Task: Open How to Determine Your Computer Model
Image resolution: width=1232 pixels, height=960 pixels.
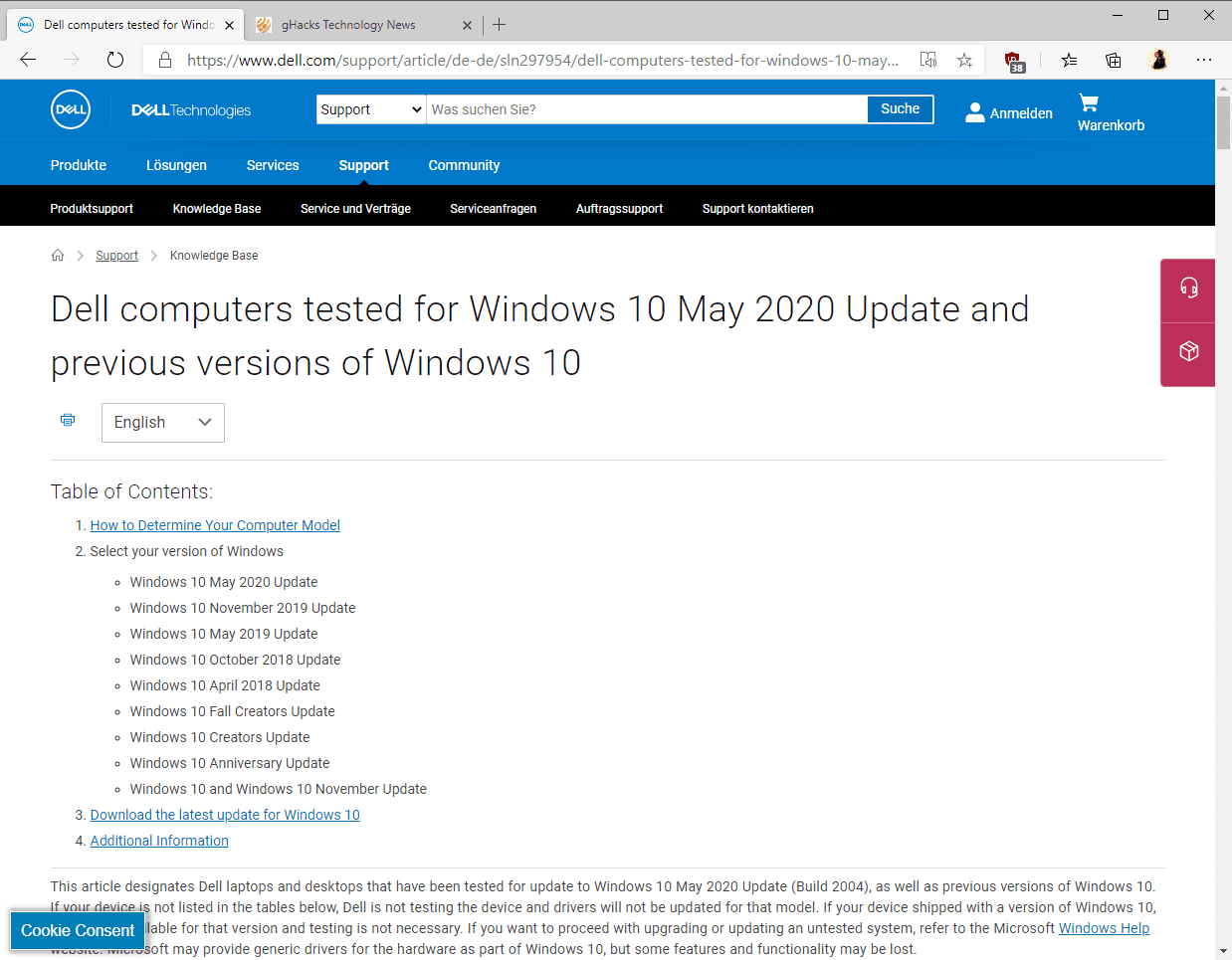Action: (215, 525)
